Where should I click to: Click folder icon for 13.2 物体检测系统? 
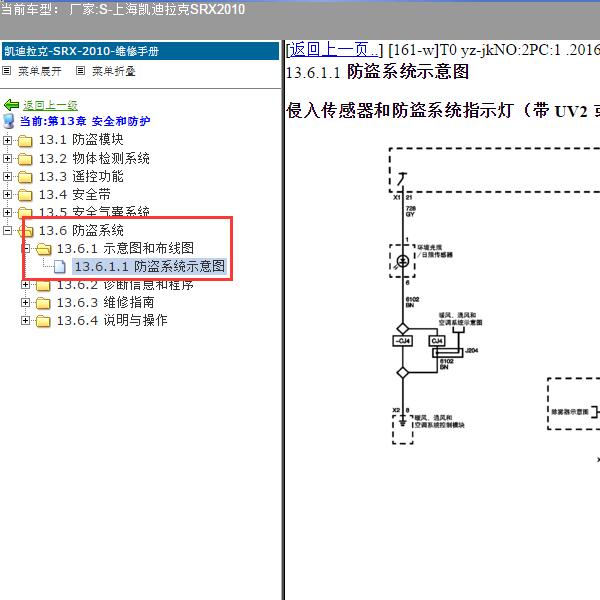click(x=25, y=158)
